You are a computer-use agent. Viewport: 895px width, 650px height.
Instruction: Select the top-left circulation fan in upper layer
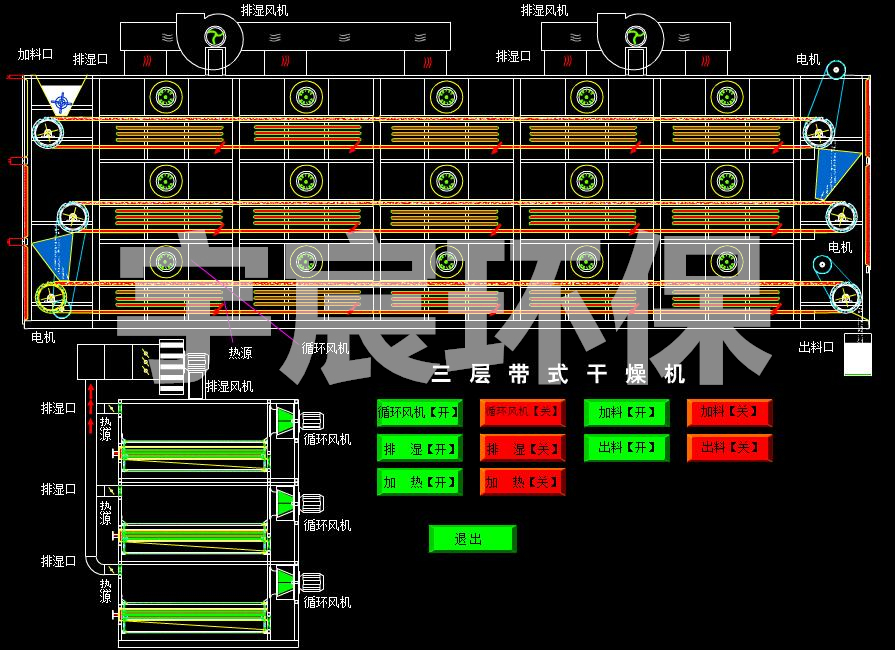point(166,98)
